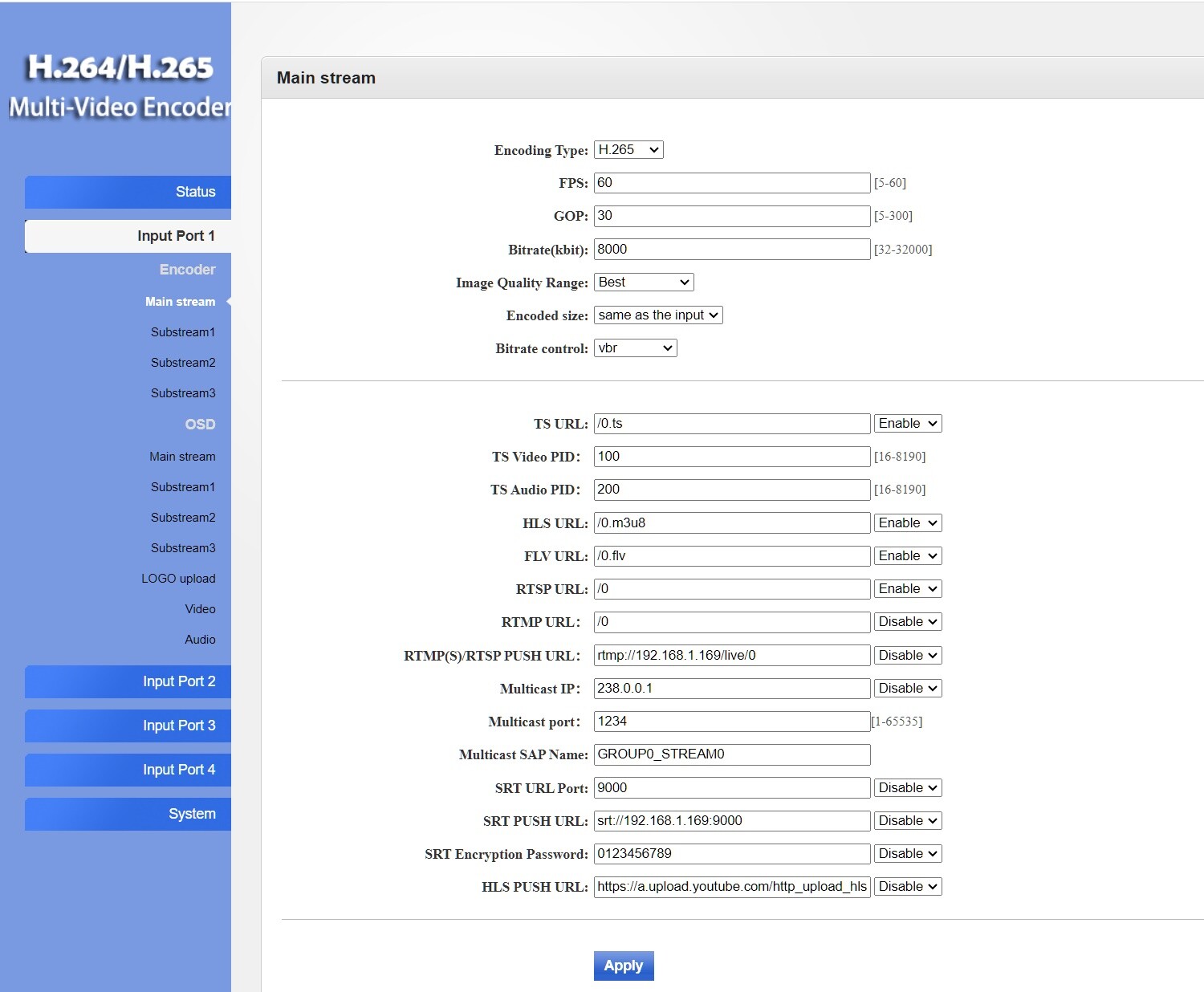Click the FPS input field
Image resolution: width=1204 pixels, height=992 pixels.
click(x=731, y=183)
